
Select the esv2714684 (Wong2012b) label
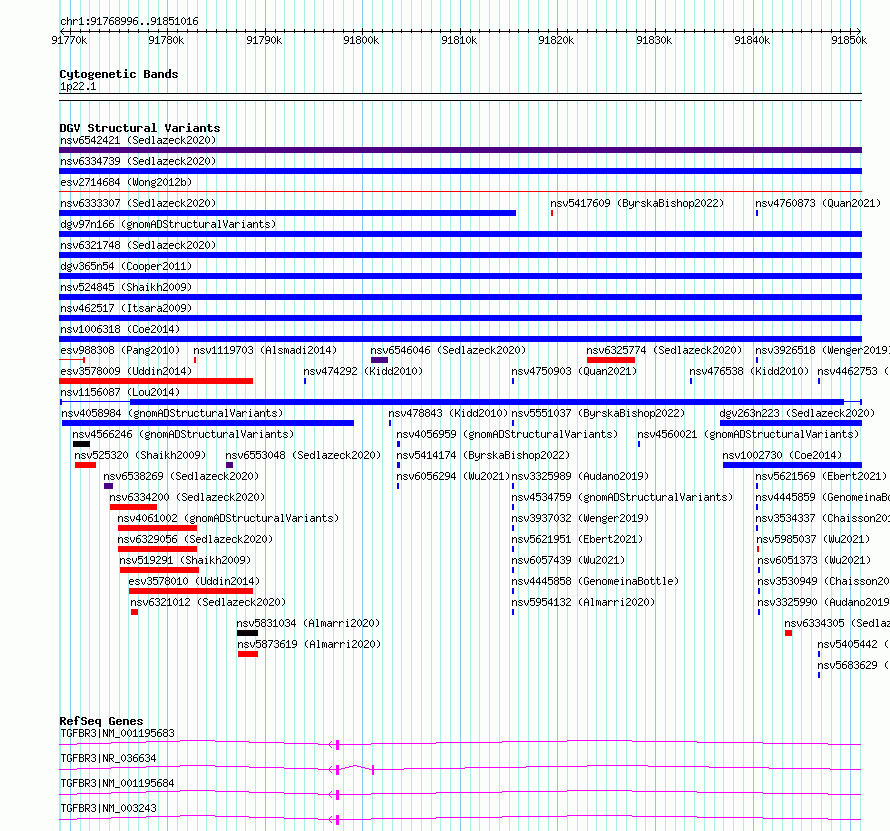(x=126, y=182)
